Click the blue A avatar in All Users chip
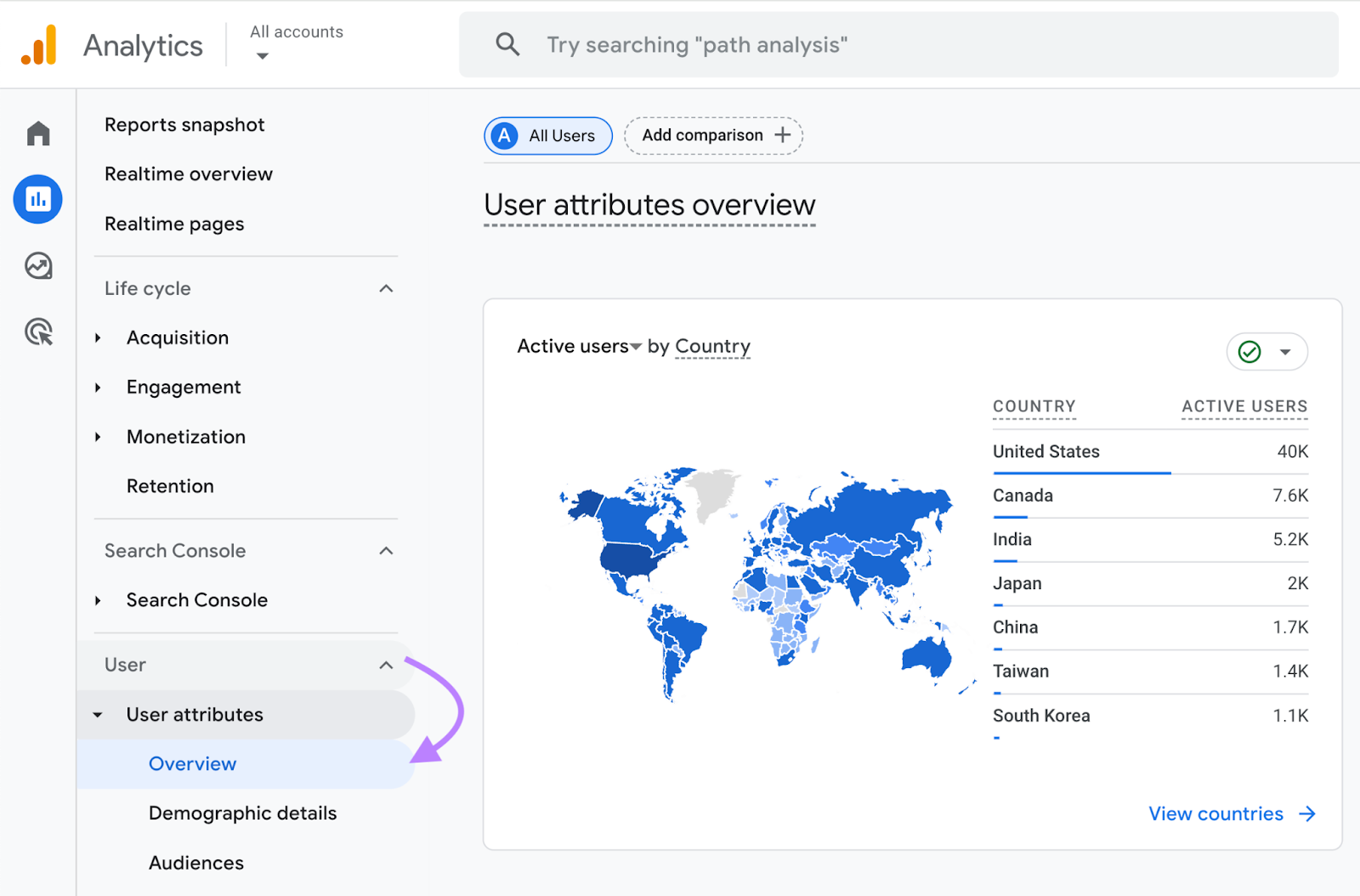1360x896 pixels. click(x=505, y=135)
